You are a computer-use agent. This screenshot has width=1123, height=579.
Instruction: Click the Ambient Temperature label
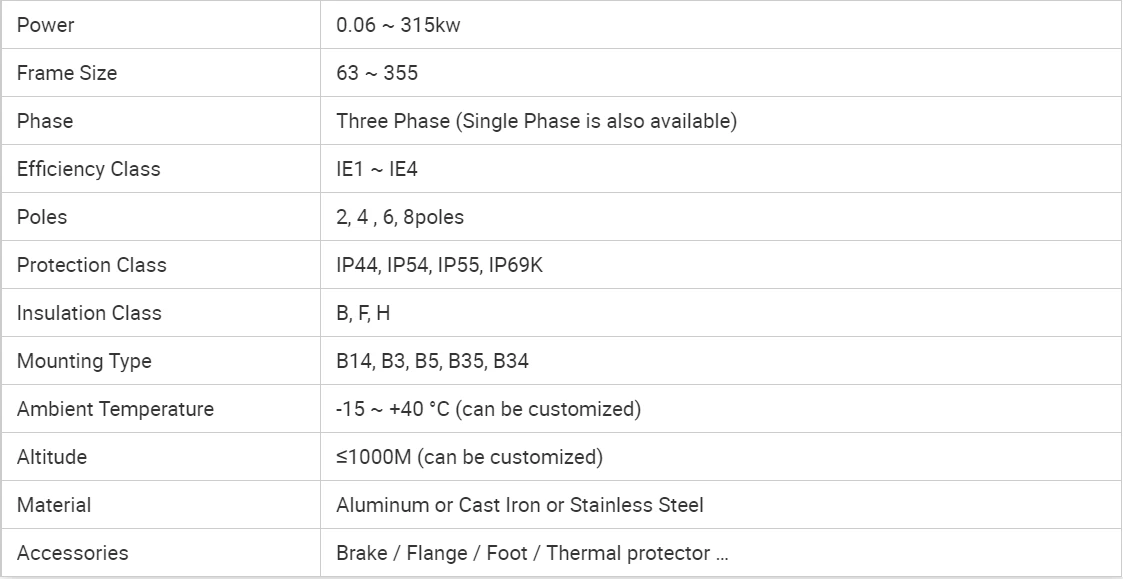pyautogui.click(x=115, y=409)
